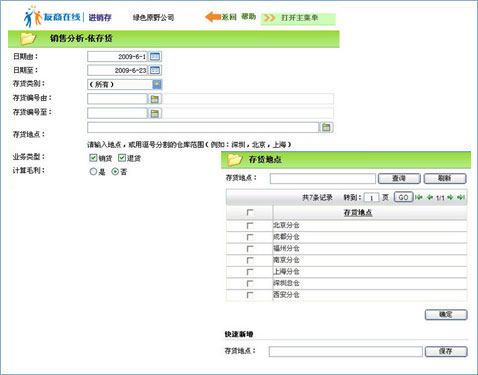Image resolution: width=478 pixels, height=375 pixels.
Task: Check the 上海分仓 row checkbox
Action: pos(250,272)
